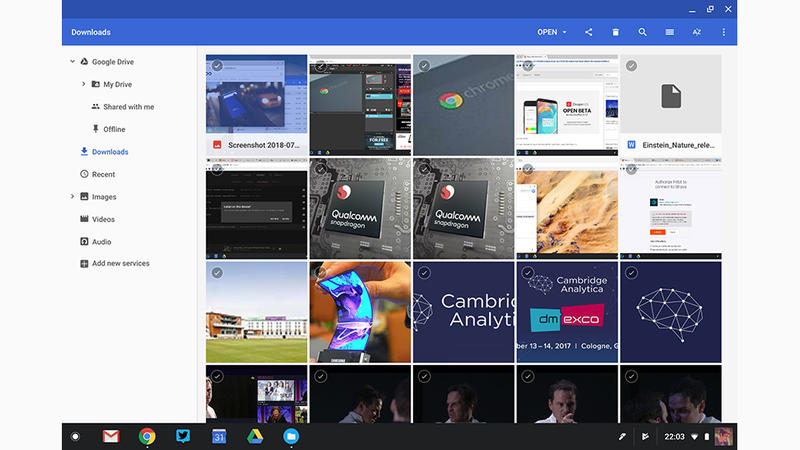Open the launcher circle on shelf
The width and height of the screenshot is (800, 450).
(75, 436)
